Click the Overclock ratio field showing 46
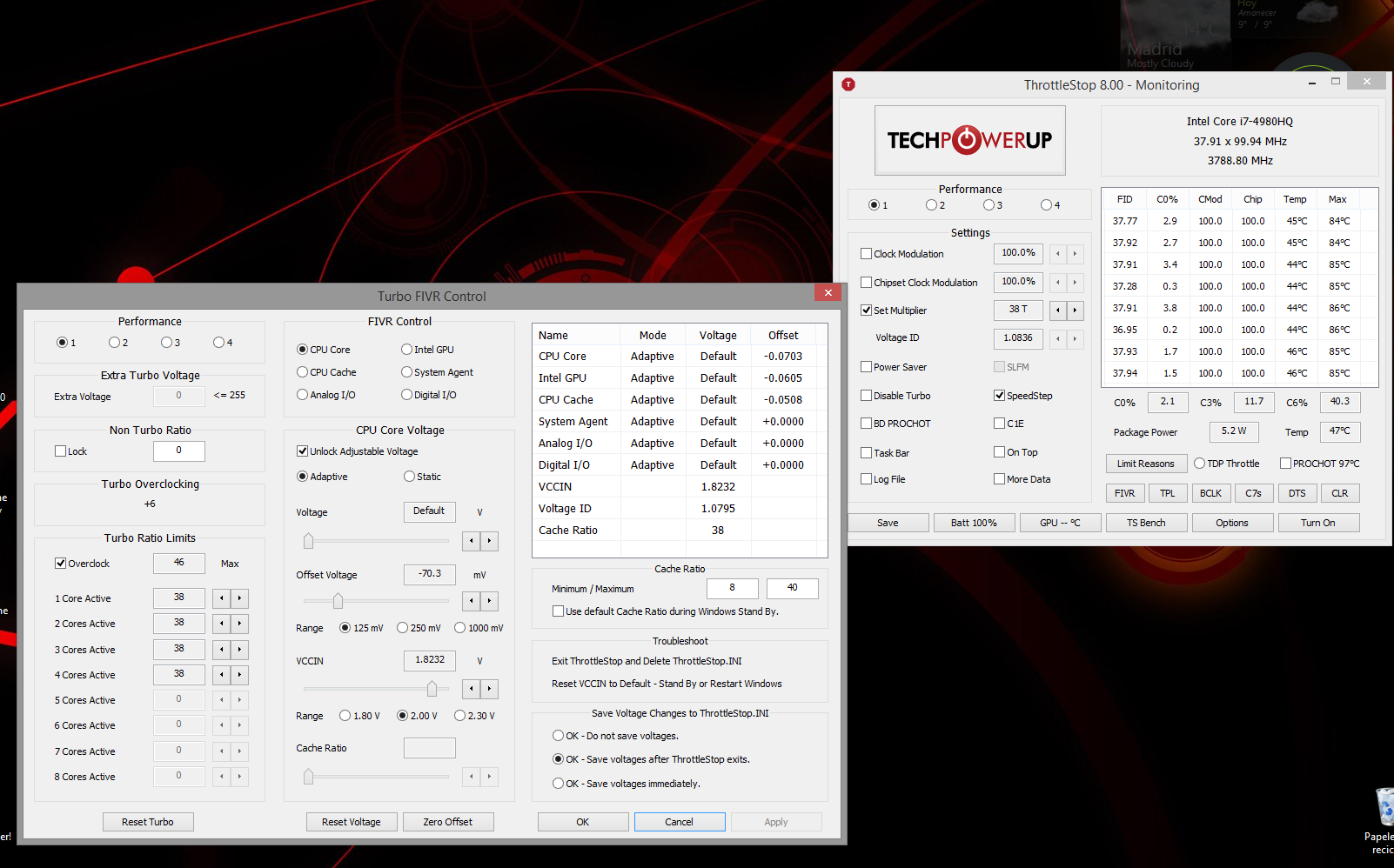This screenshot has height=868, width=1394. tap(179, 564)
